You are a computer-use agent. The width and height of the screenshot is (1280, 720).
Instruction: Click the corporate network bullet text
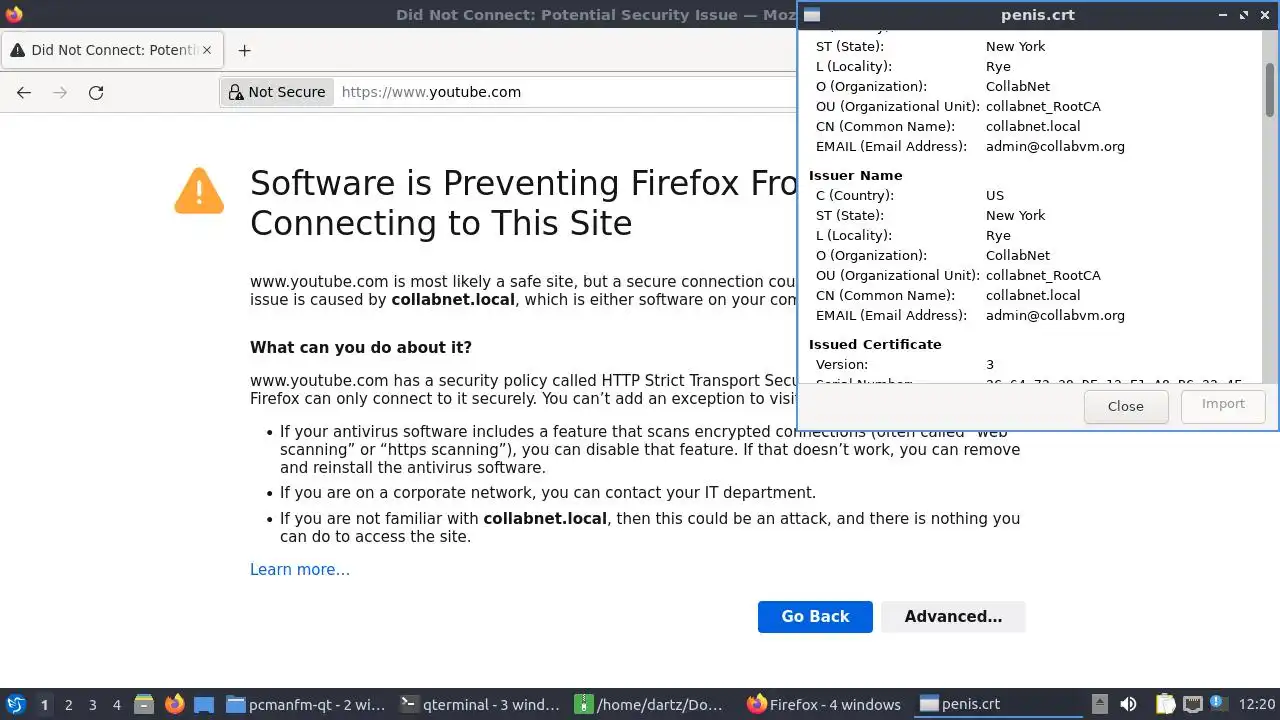[548, 492]
